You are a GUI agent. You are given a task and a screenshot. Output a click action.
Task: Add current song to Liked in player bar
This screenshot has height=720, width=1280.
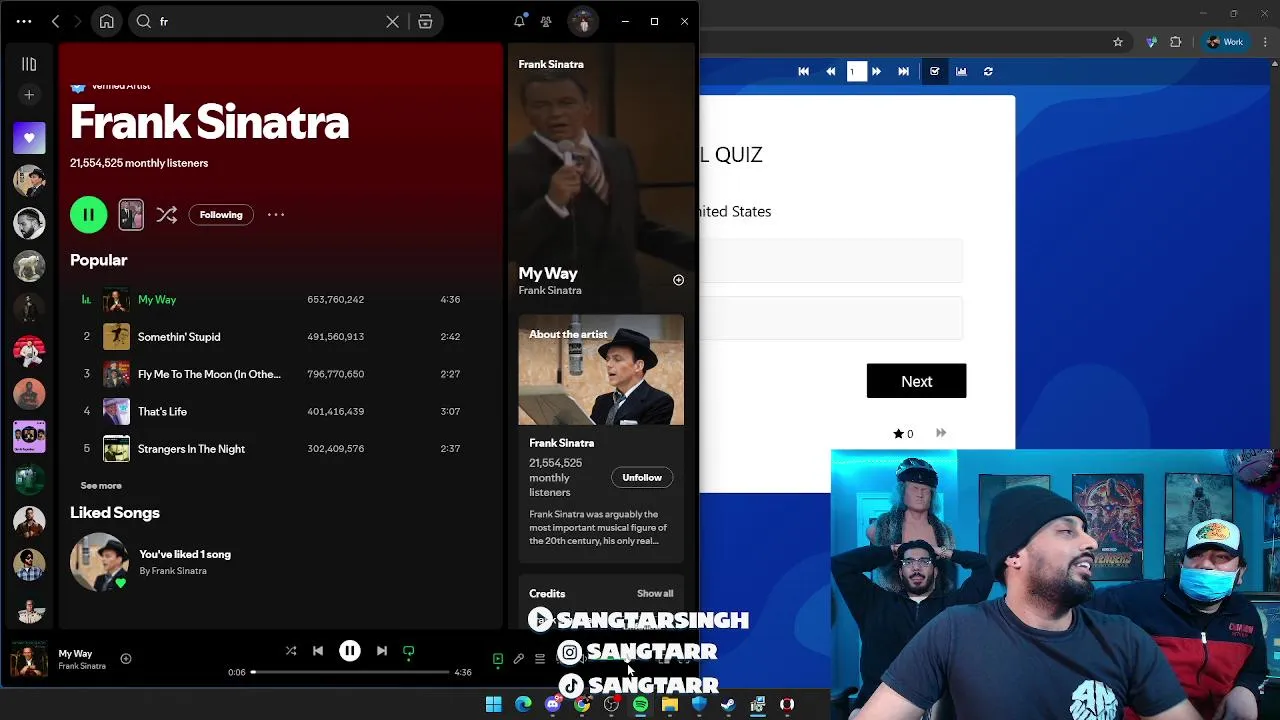[x=125, y=658]
